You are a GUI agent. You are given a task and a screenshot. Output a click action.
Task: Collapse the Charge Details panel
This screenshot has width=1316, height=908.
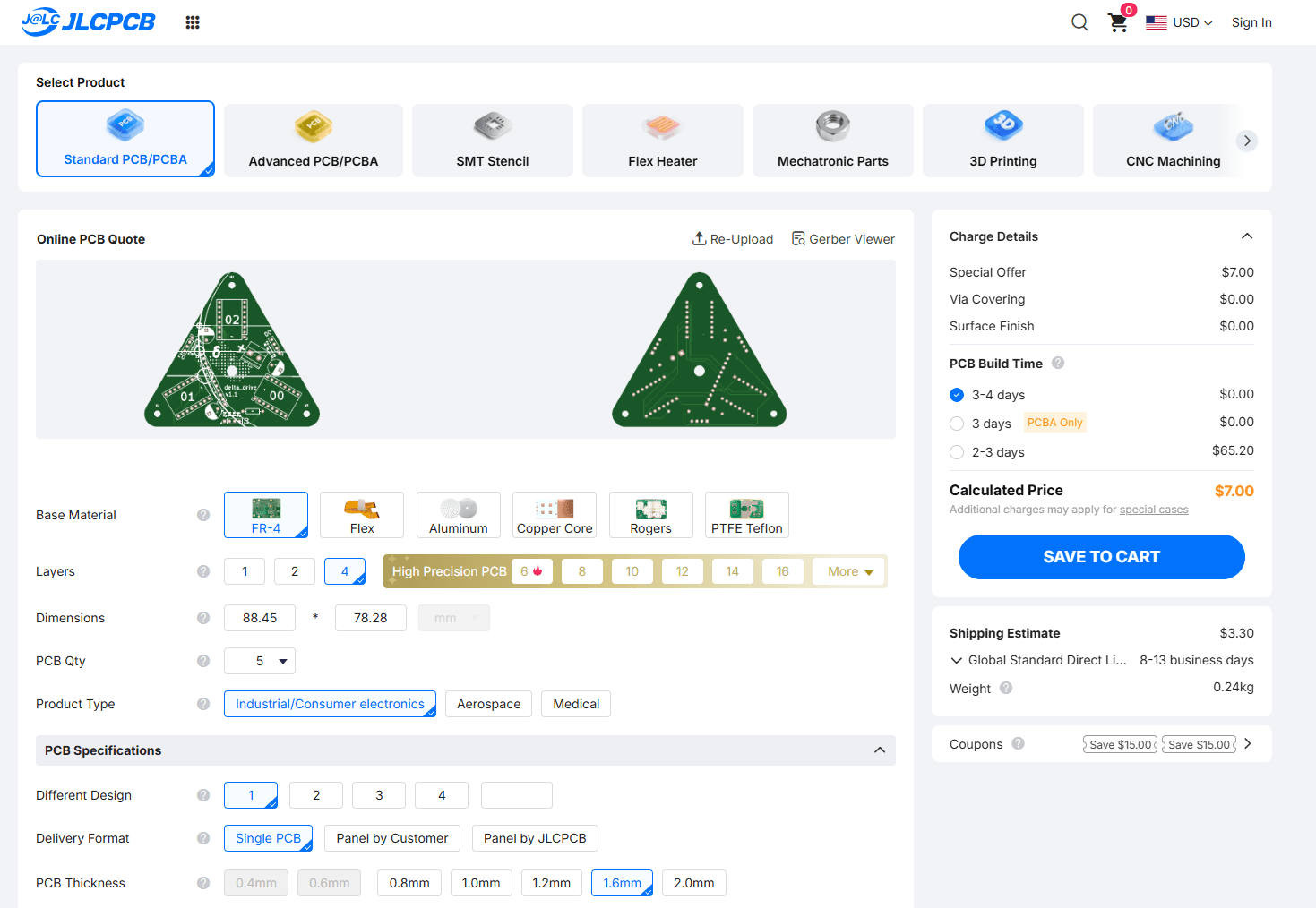tap(1246, 236)
